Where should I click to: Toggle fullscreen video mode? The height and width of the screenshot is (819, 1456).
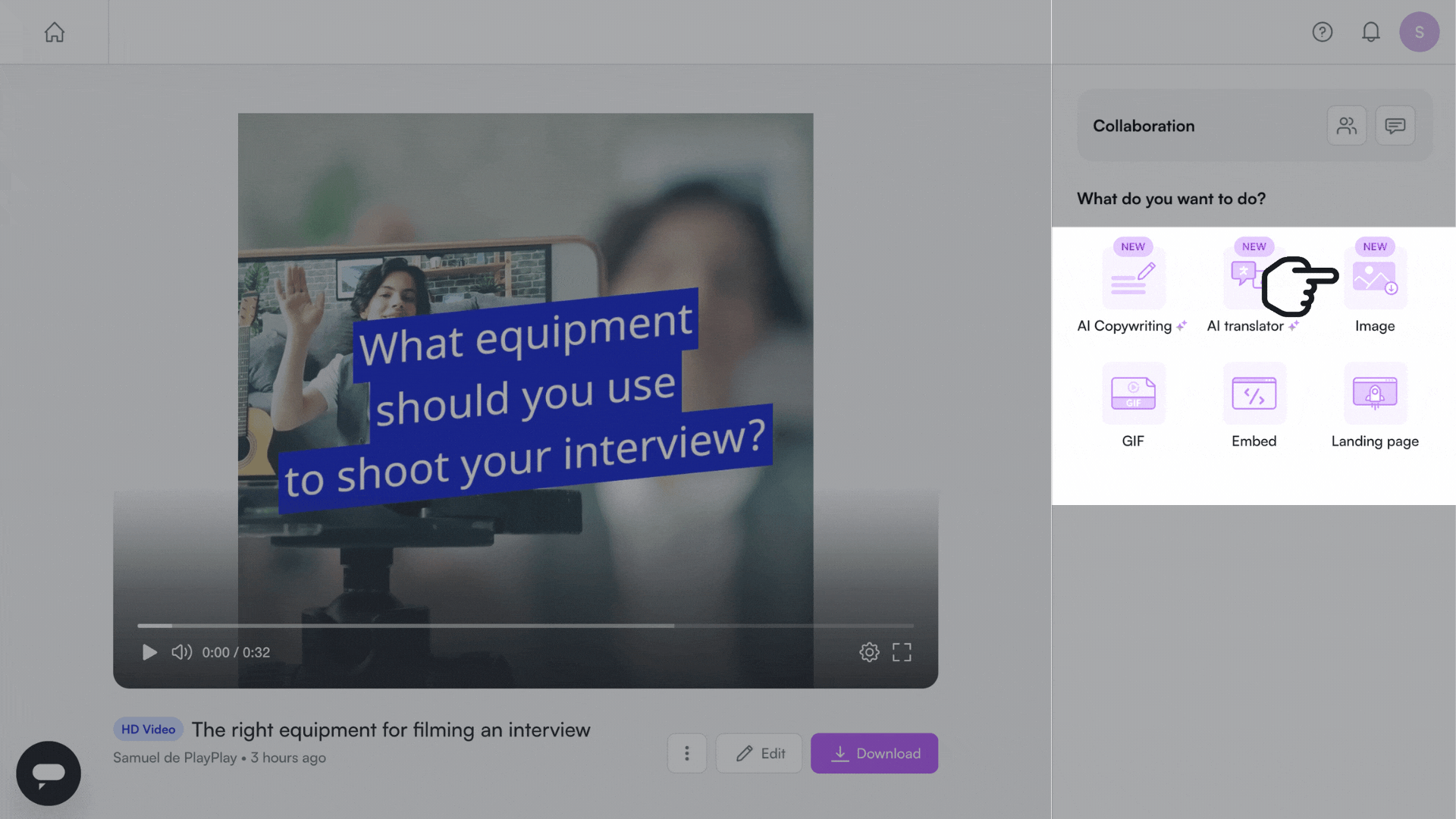click(x=902, y=652)
